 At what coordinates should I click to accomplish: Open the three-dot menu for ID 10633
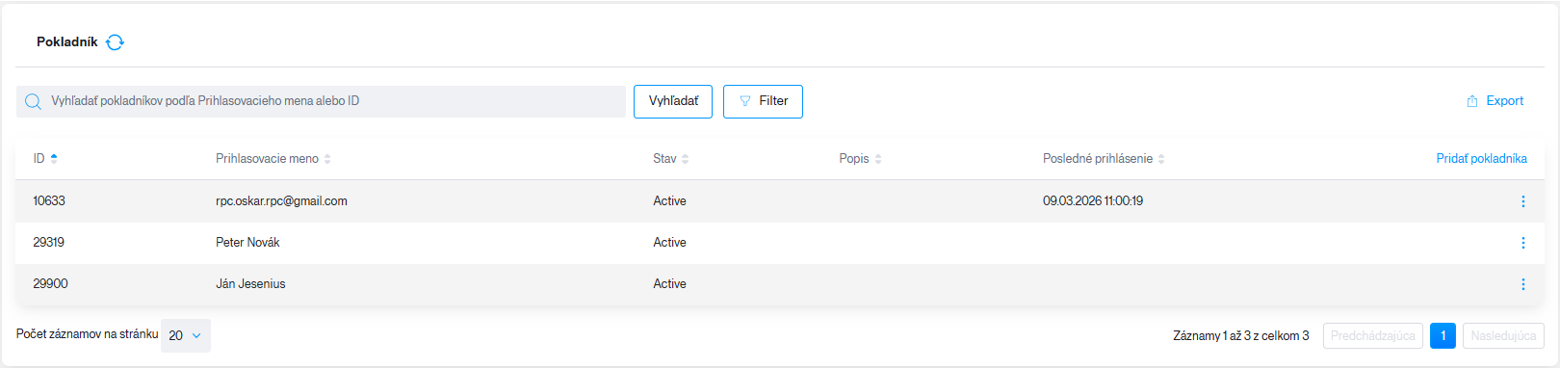pyautogui.click(x=1523, y=201)
